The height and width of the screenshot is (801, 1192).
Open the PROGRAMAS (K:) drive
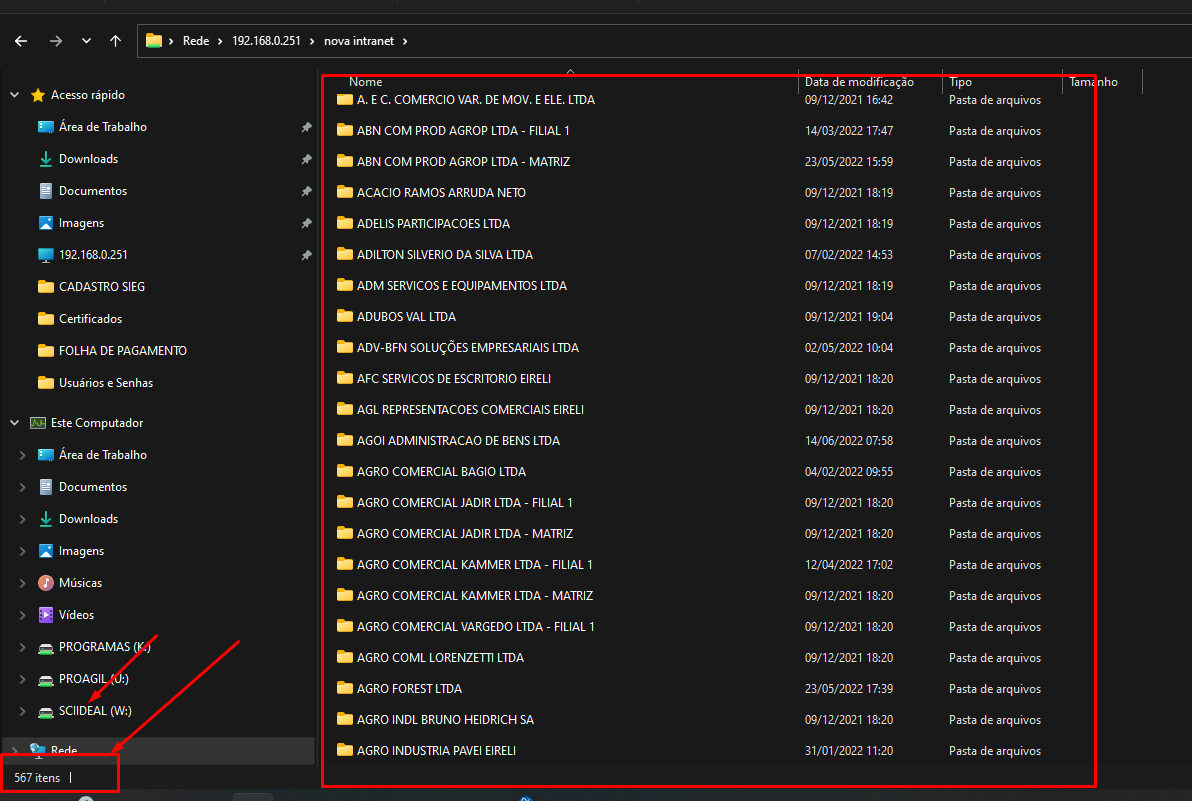point(104,647)
